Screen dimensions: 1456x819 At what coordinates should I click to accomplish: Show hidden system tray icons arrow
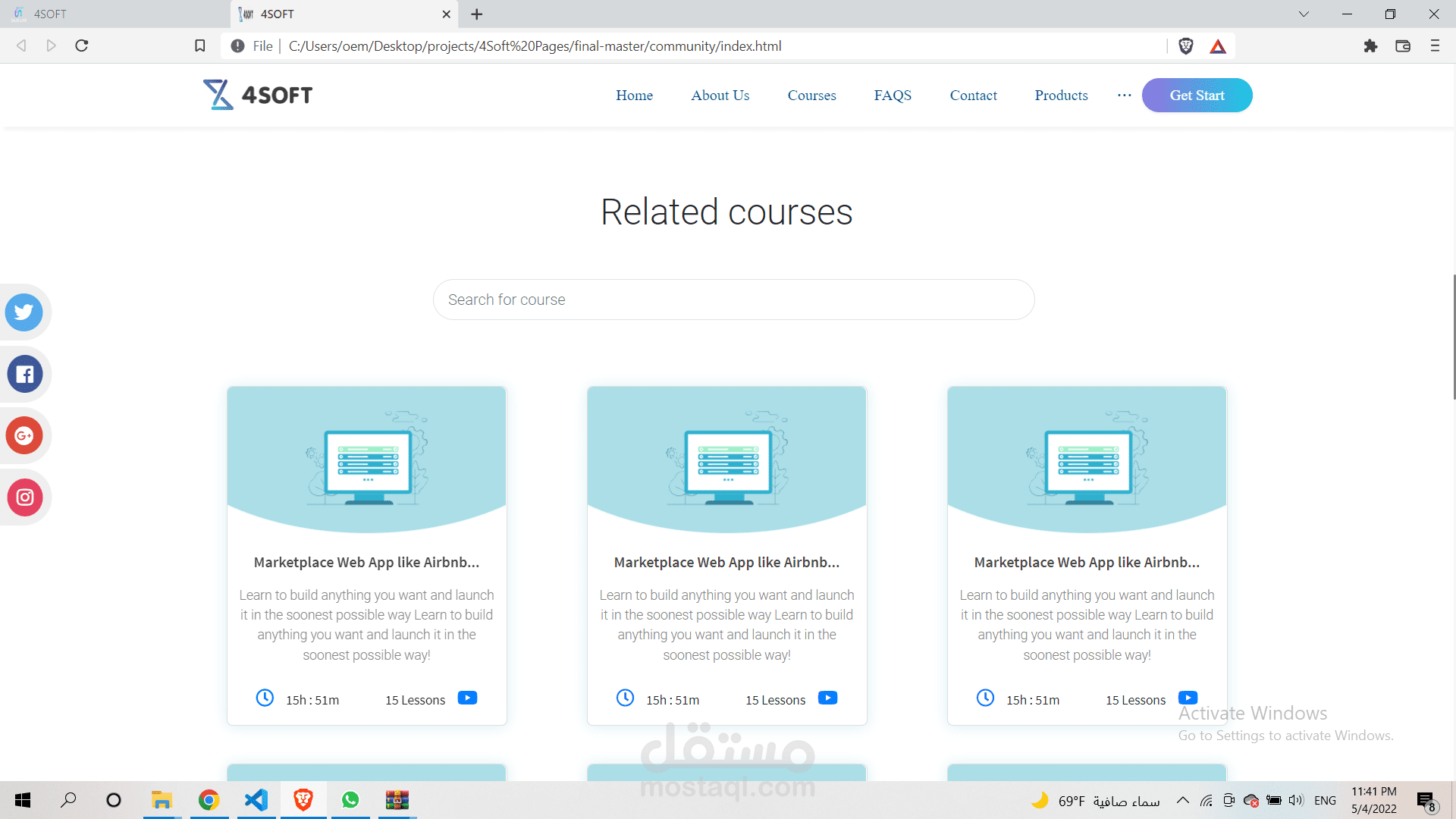tap(1182, 801)
